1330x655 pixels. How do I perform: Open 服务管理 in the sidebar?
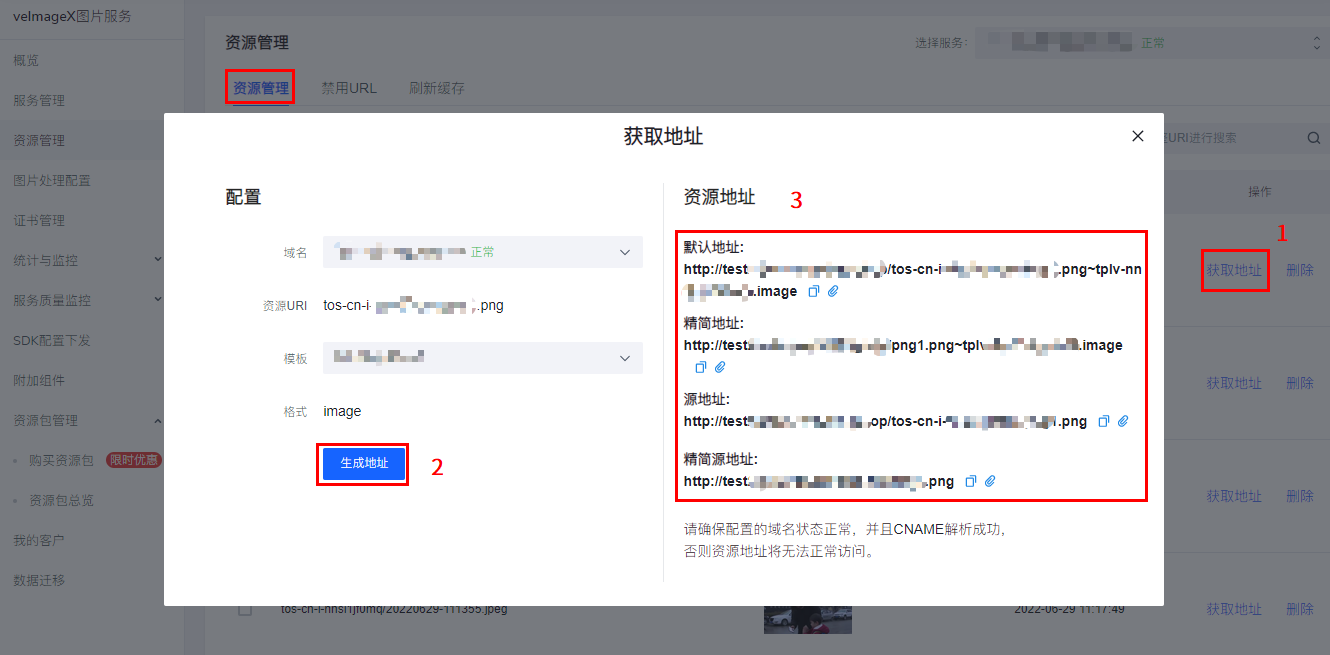pyautogui.click(x=39, y=100)
